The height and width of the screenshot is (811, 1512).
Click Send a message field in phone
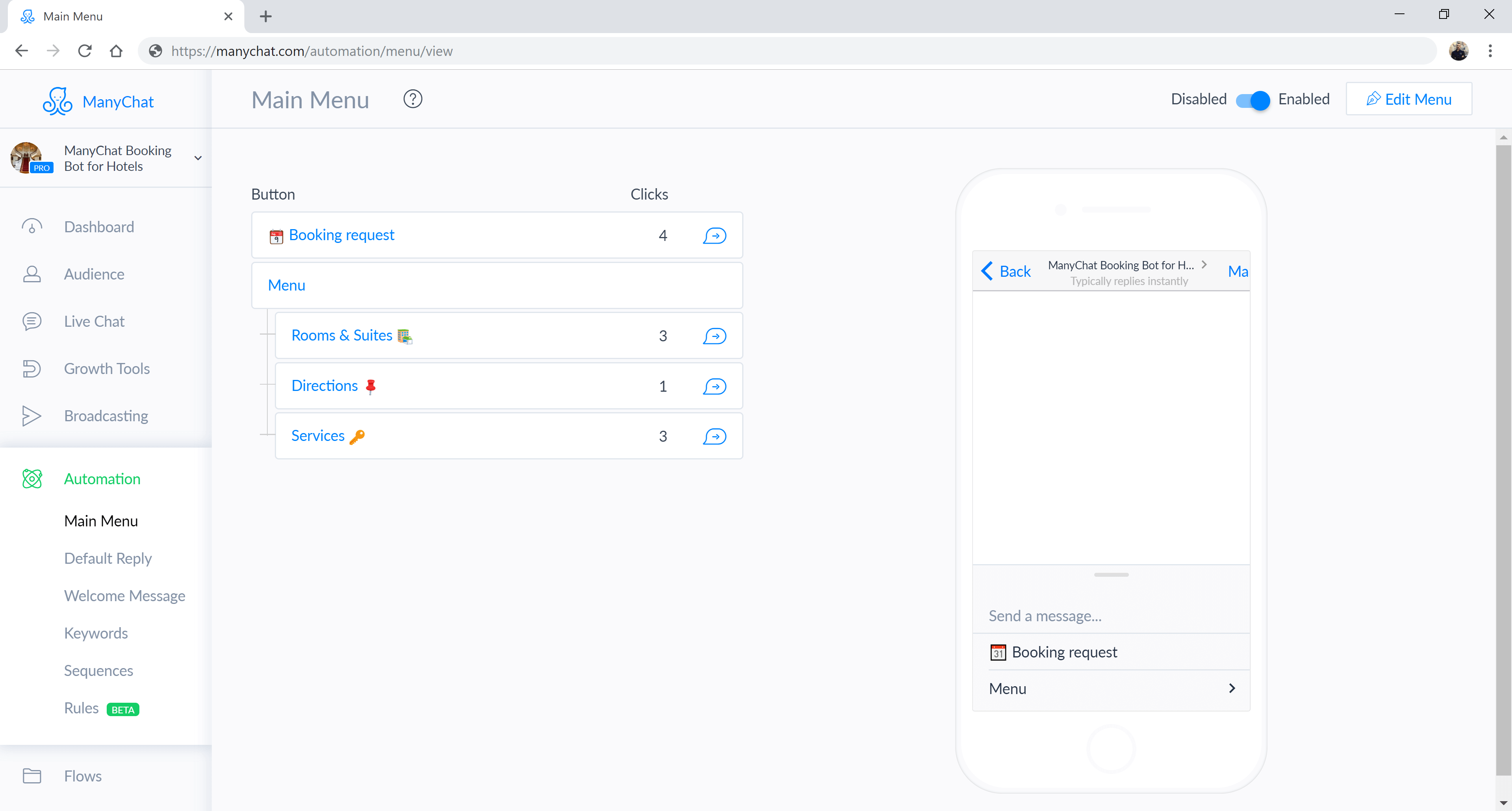[x=1111, y=616]
